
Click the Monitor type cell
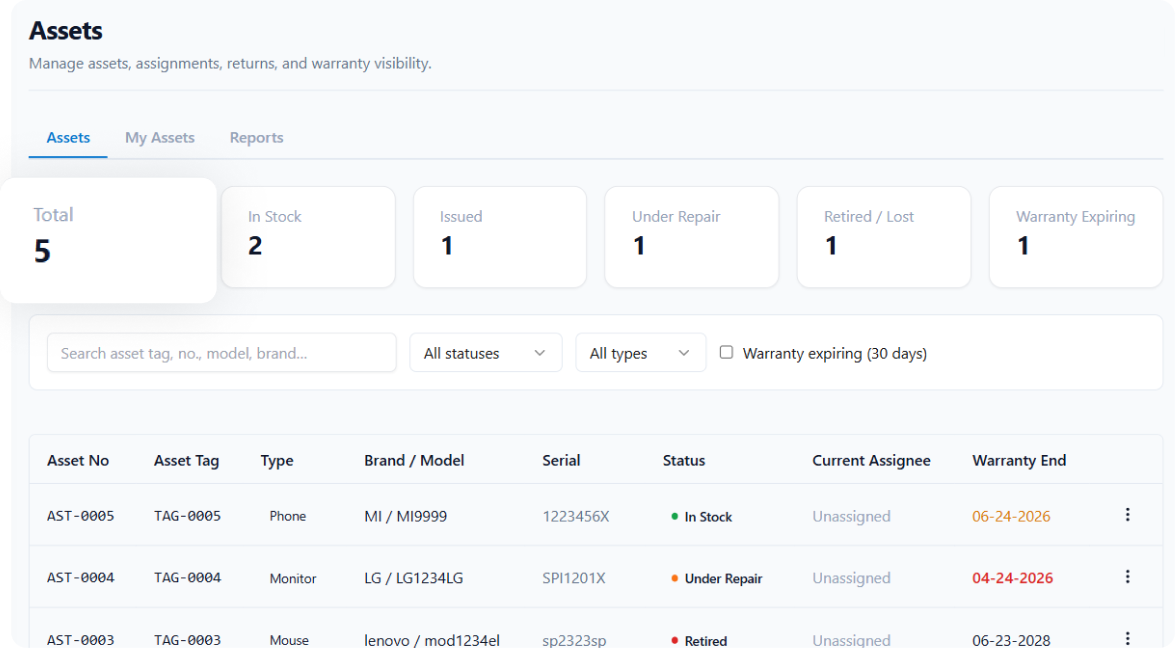[293, 578]
